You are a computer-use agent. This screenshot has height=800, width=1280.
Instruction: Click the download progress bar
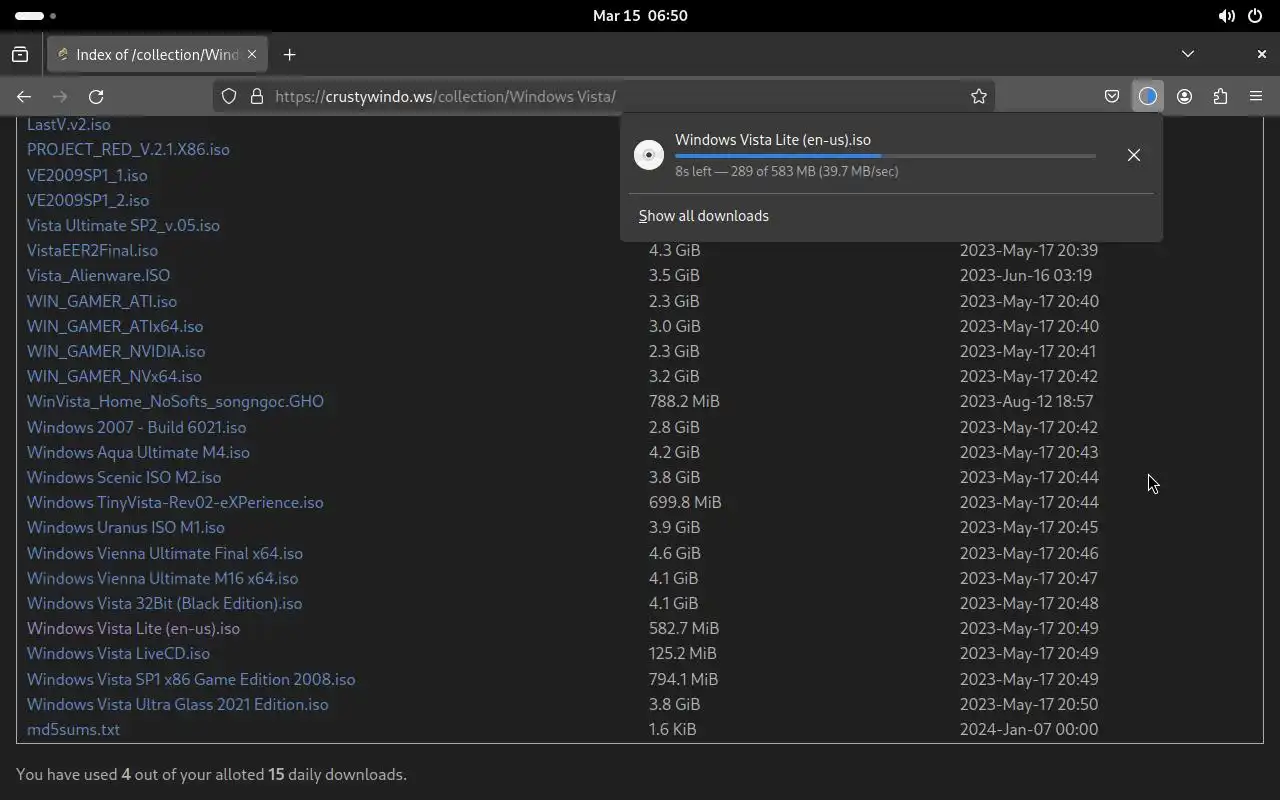(x=885, y=156)
